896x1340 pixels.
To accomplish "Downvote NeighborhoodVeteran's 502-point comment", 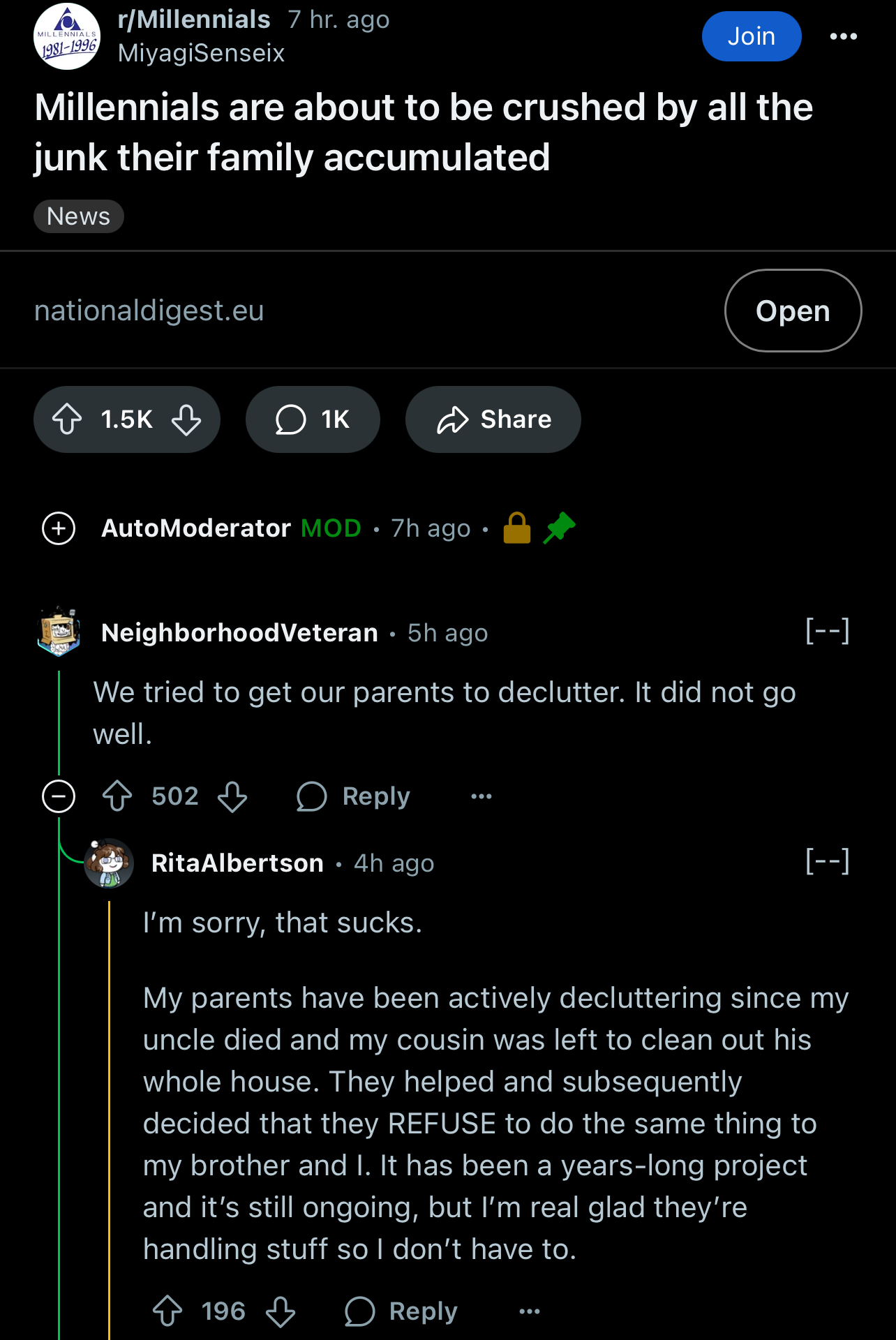I will click(x=232, y=796).
